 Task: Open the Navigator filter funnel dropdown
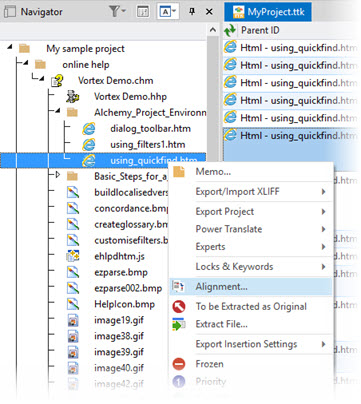[117, 12]
